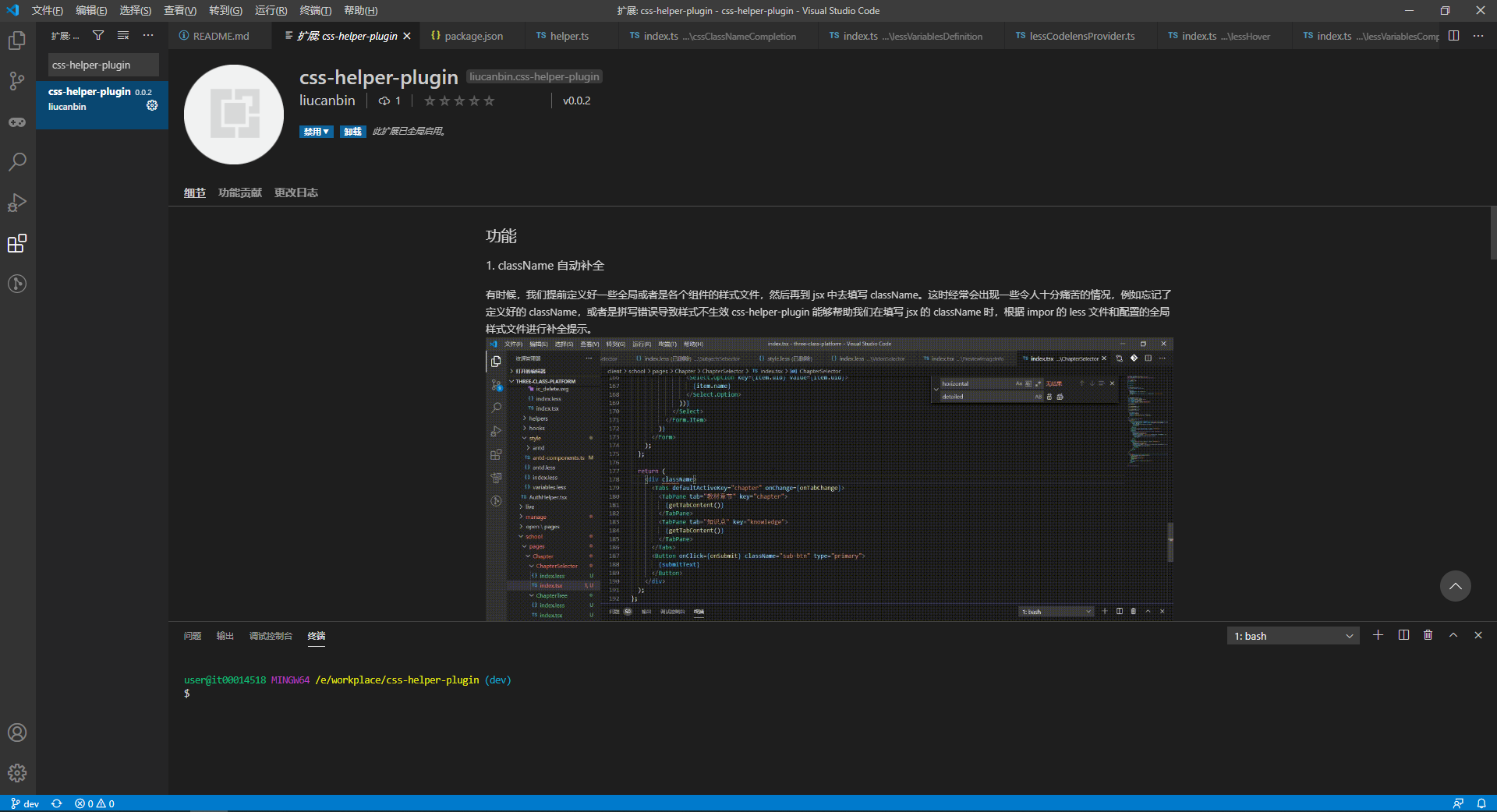Screen dimensions: 1497x812
Task: Click the errors and warnings counter in status bar
Action: pyautogui.click(x=94, y=803)
